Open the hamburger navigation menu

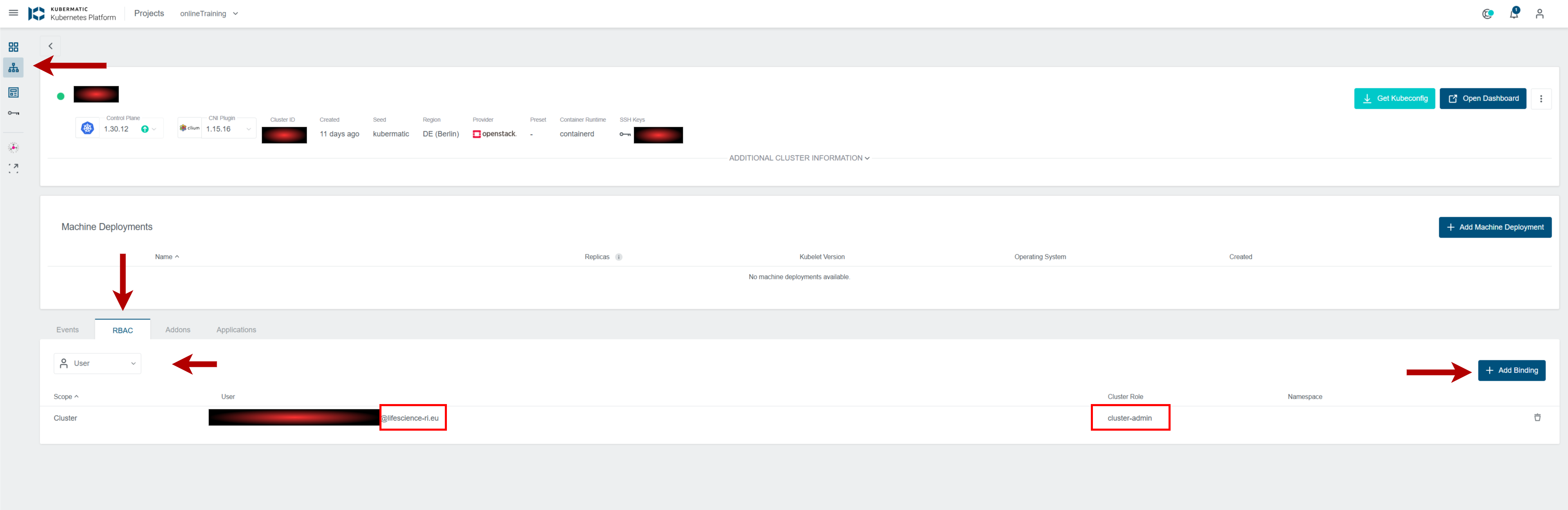tap(13, 13)
